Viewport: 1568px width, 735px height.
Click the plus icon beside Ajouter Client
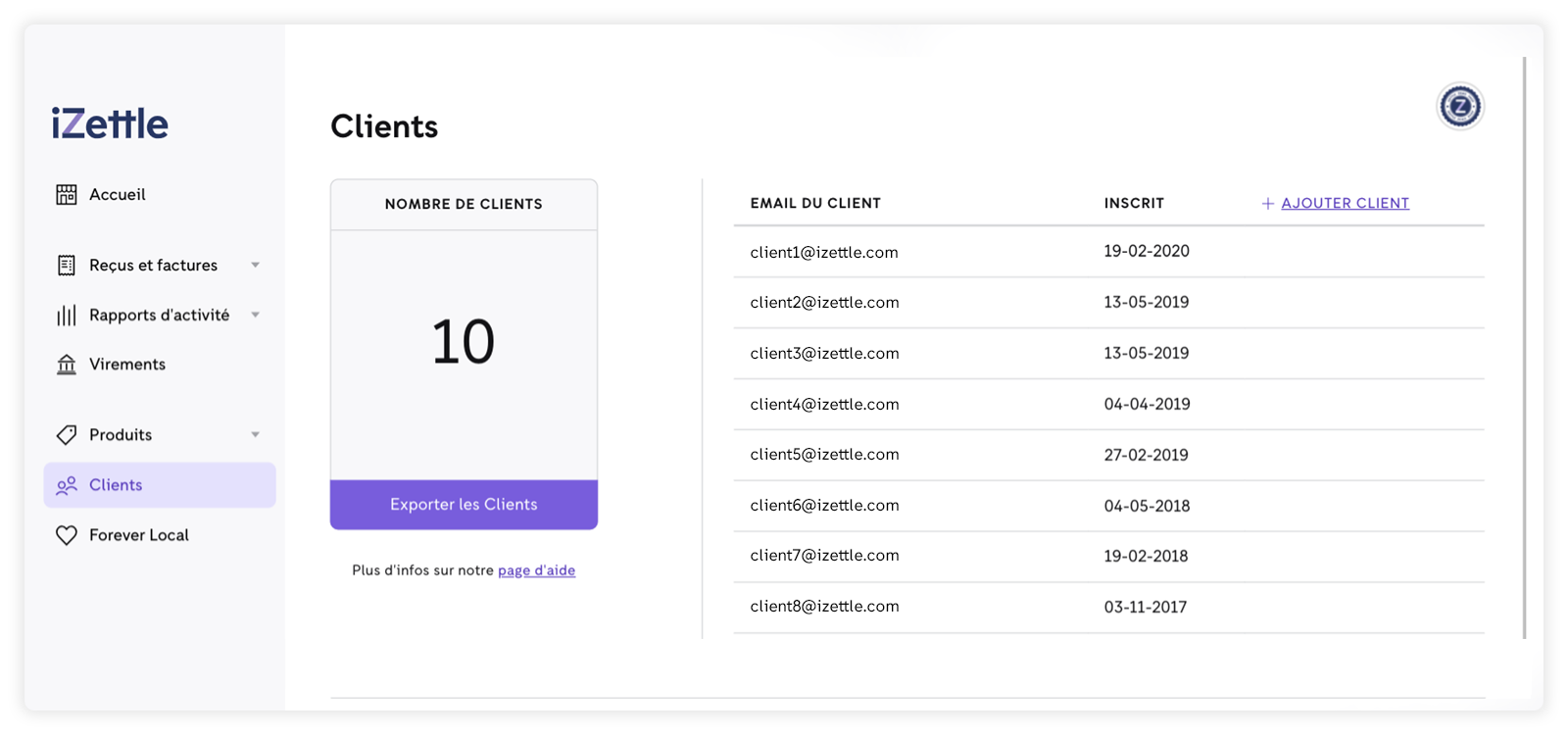pos(1268,204)
